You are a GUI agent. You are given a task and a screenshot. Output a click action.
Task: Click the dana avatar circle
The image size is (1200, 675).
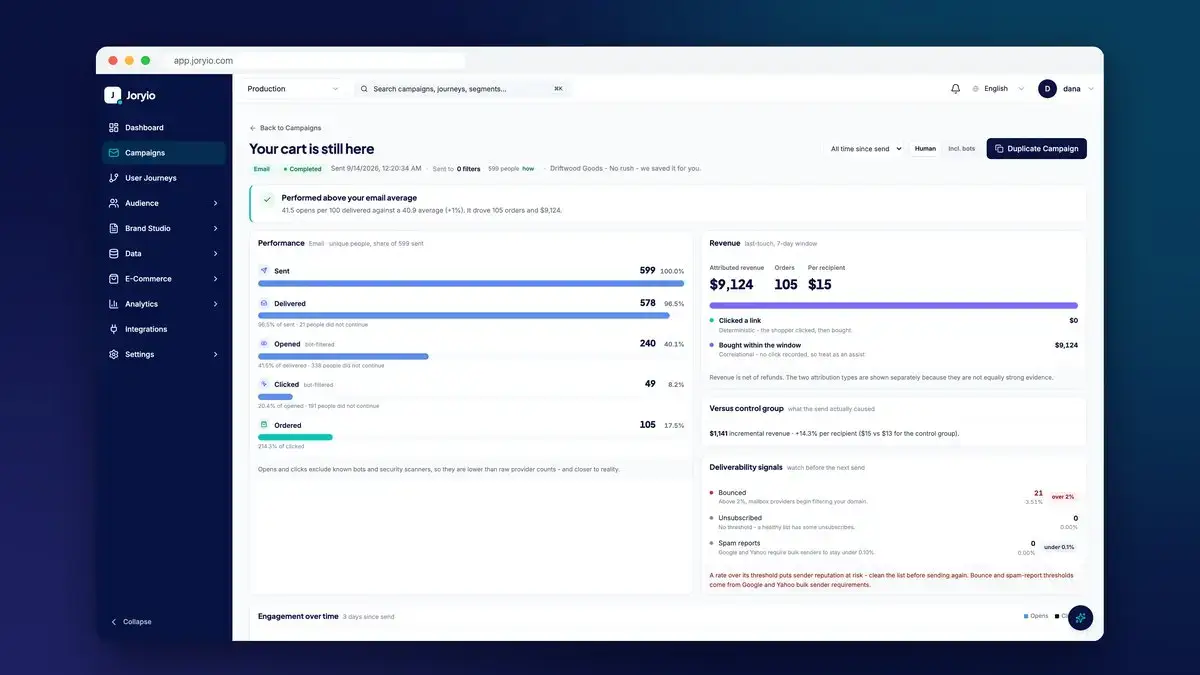(x=1047, y=89)
